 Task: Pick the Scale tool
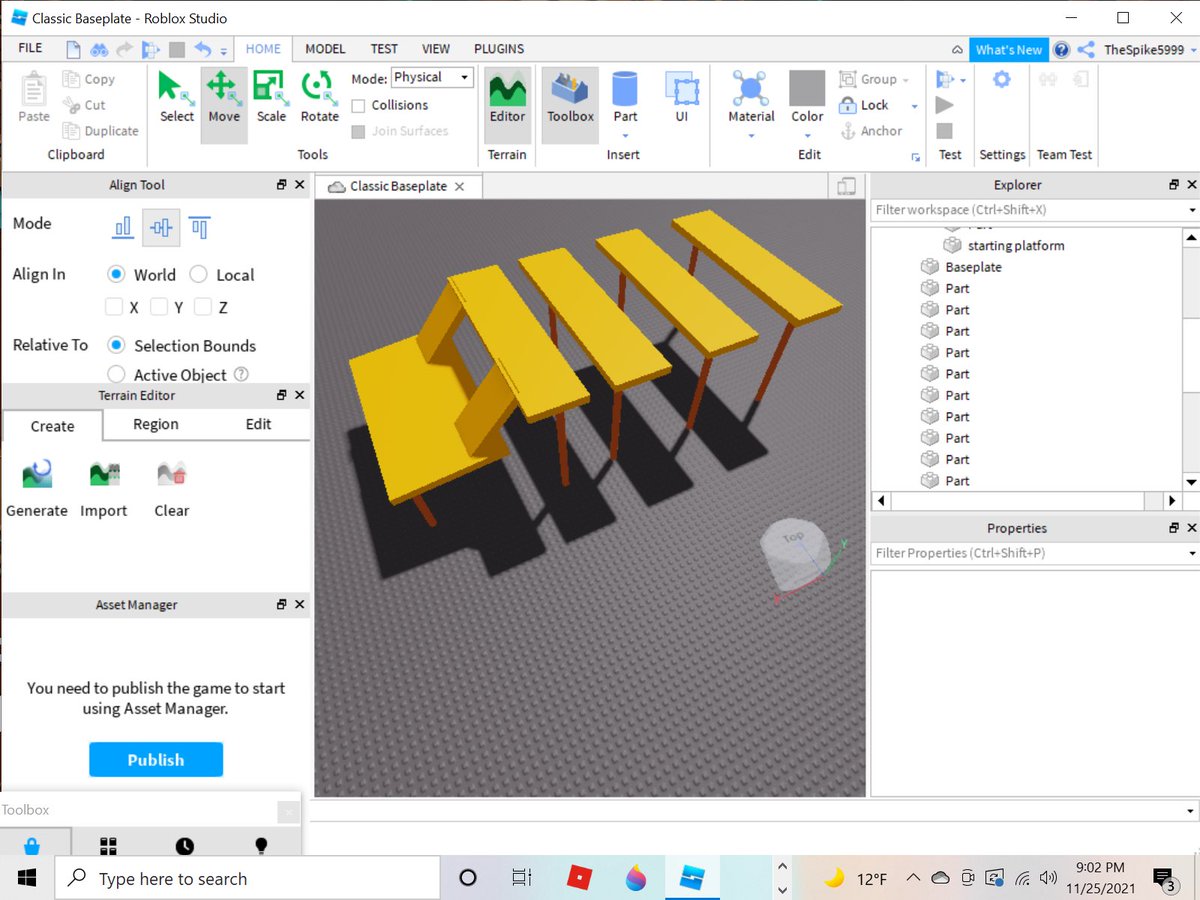click(x=271, y=97)
